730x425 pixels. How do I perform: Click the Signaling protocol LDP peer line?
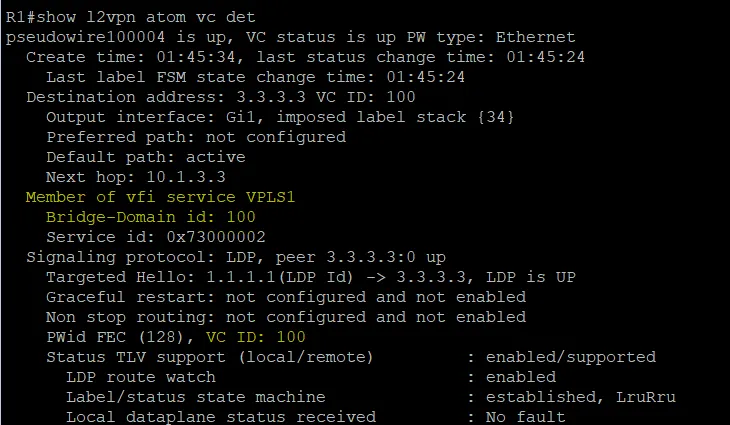tap(236, 257)
